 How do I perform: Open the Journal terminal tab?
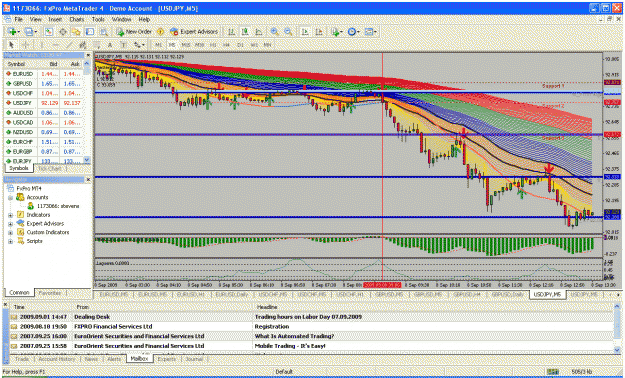click(x=194, y=359)
